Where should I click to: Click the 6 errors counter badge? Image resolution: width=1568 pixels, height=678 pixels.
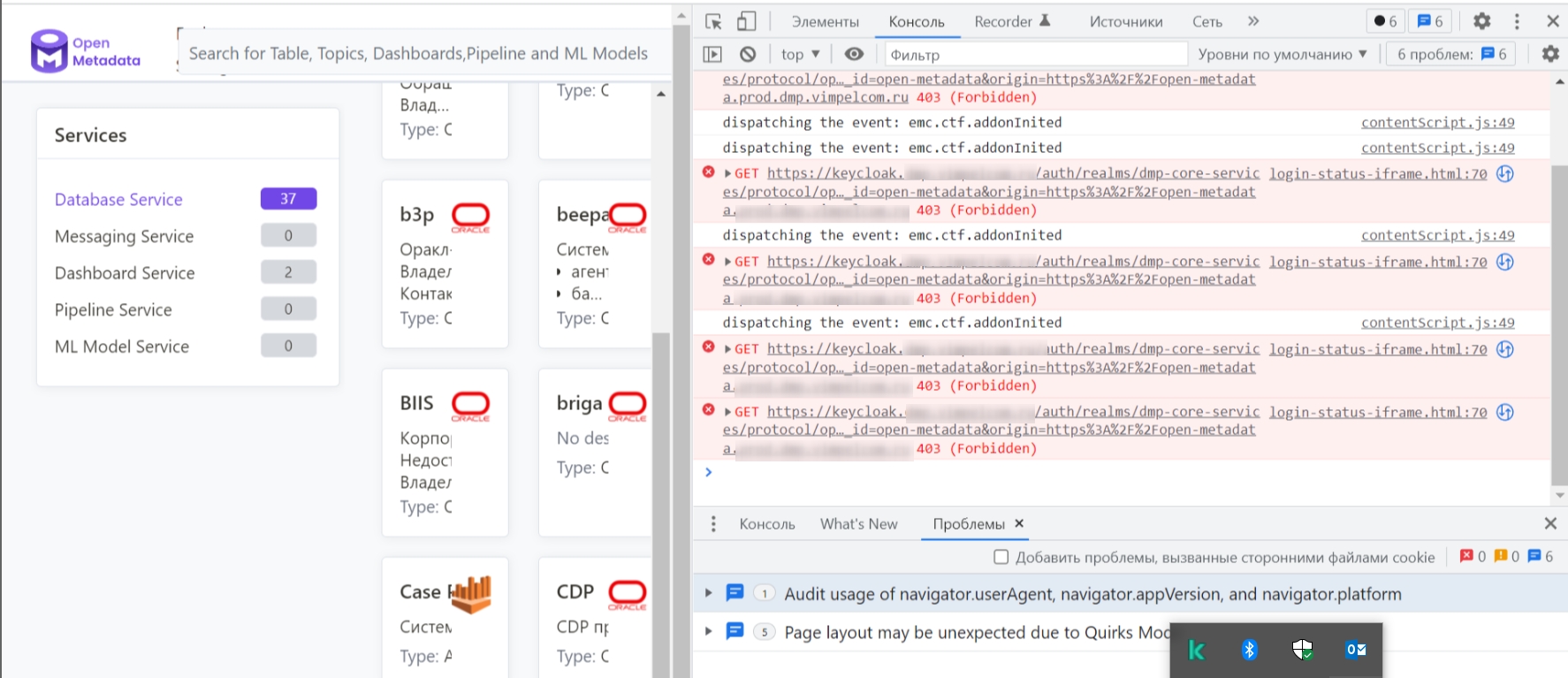click(1385, 21)
